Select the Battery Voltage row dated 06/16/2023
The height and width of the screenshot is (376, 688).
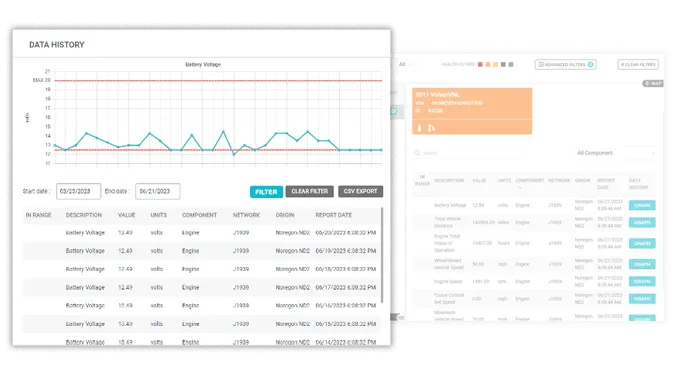tap(202, 305)
